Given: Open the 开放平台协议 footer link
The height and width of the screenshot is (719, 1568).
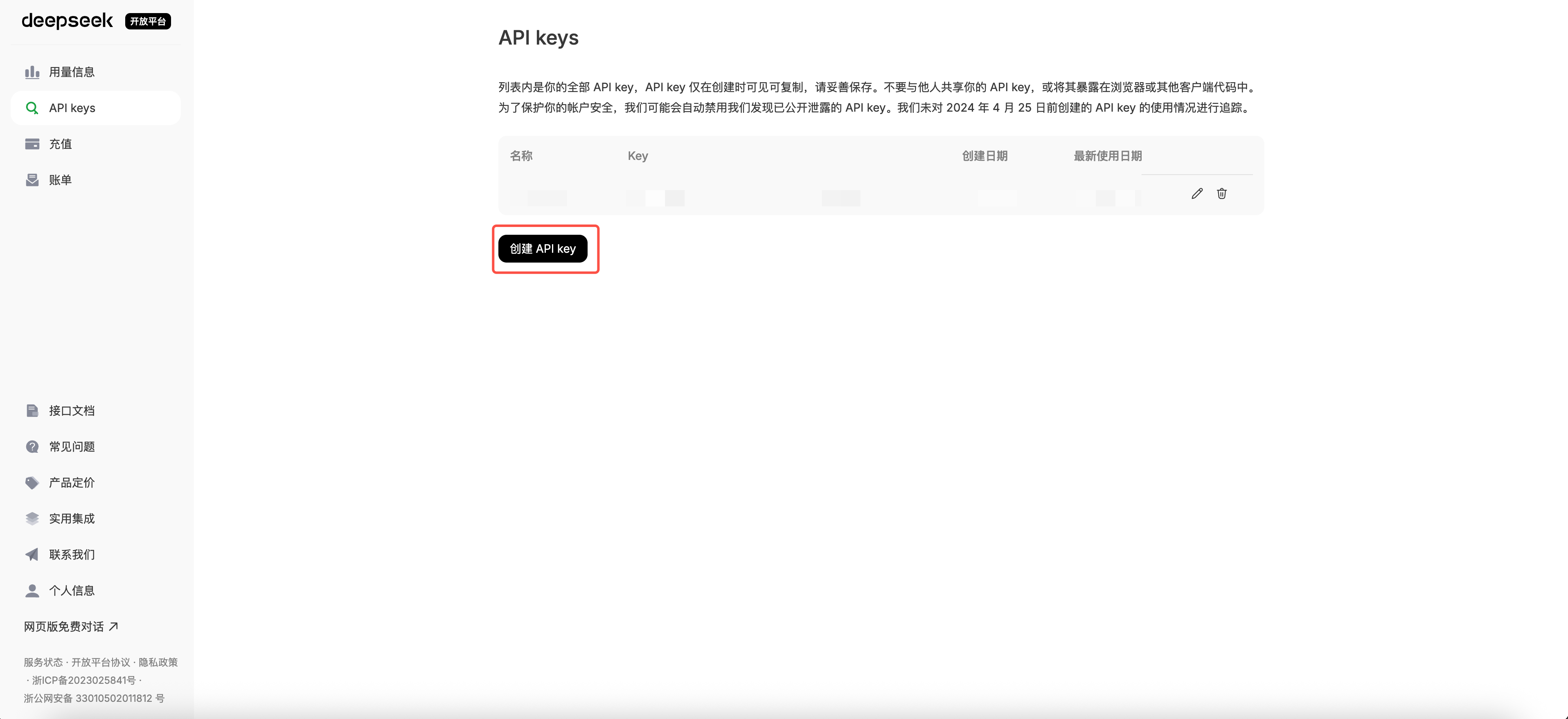Looking at the screenshot, I should (x=100, y=662).
